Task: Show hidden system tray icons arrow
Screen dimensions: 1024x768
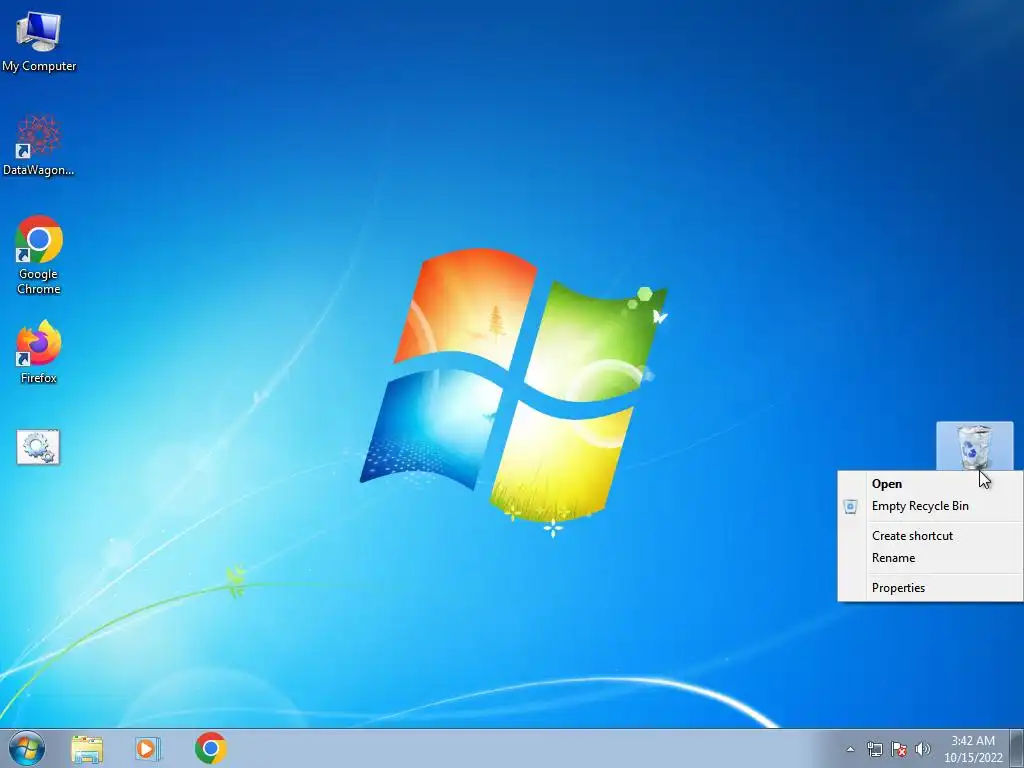Action: pyautogui.click(x=850, y=749)
